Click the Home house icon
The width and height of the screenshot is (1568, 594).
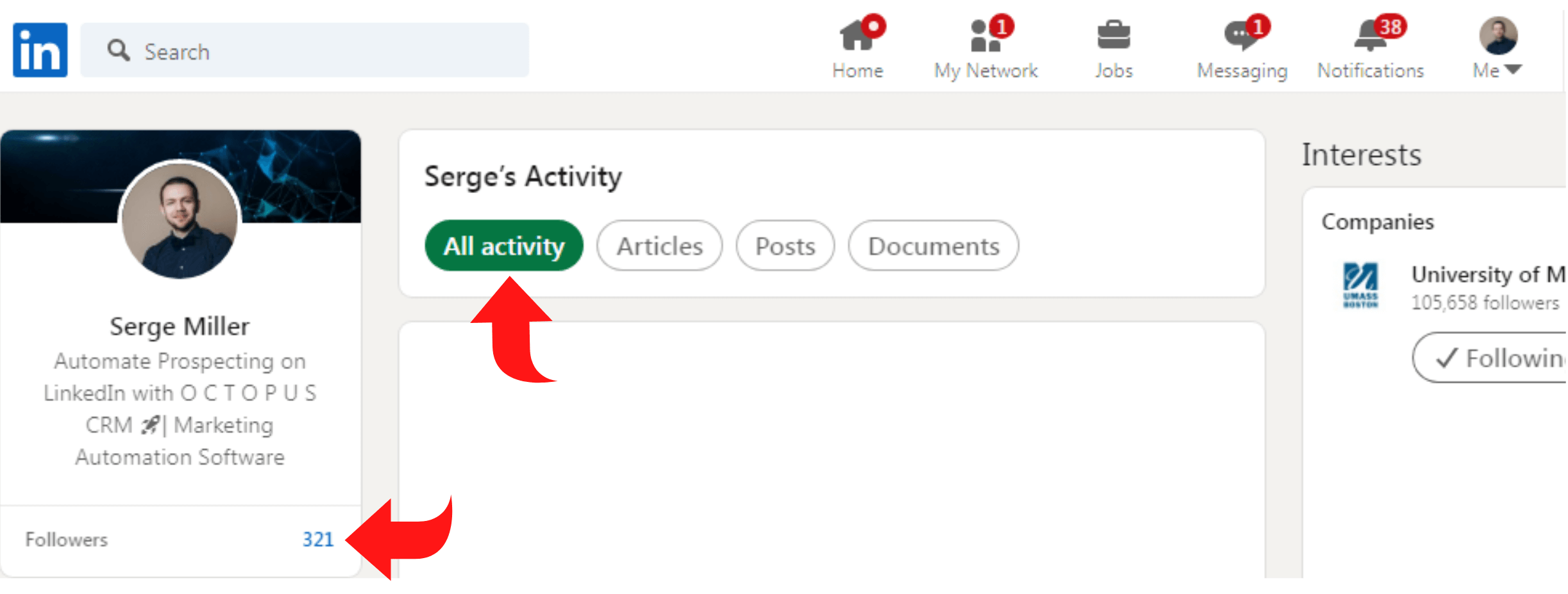857,35
